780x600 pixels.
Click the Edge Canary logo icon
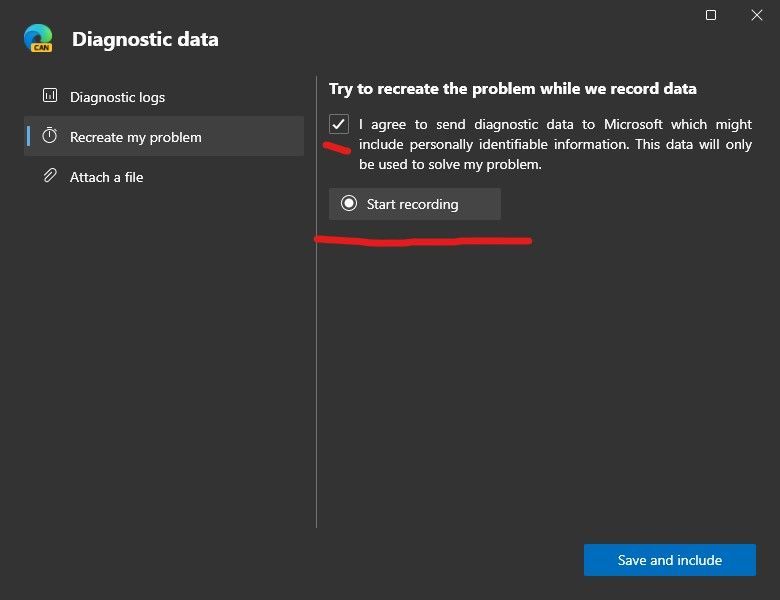tap(39, 38)
